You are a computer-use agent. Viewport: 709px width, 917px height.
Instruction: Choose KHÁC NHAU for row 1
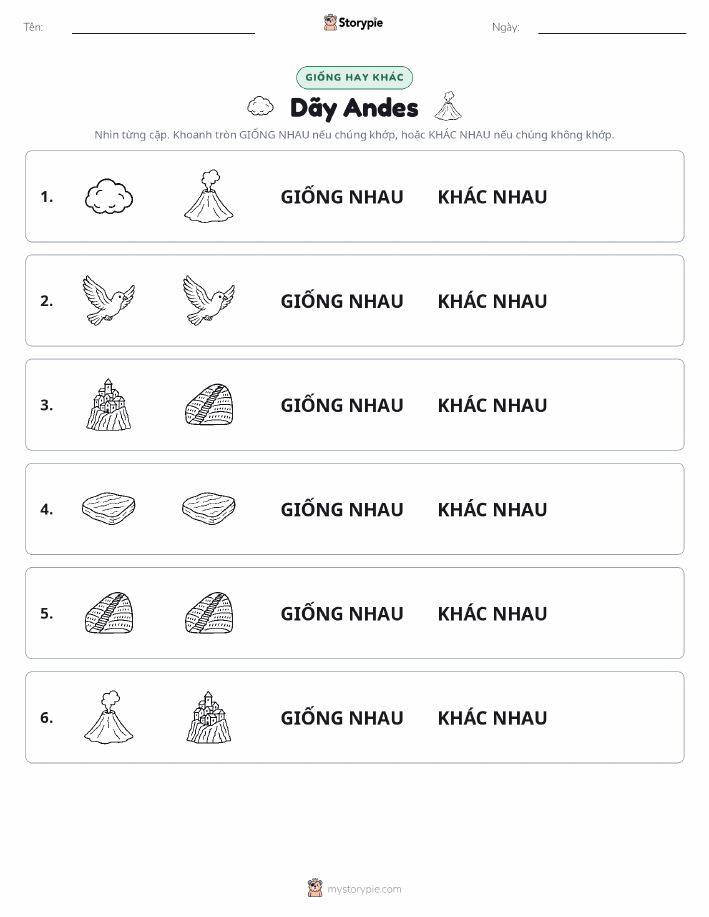pyautogui.click(x=492, y=197)
